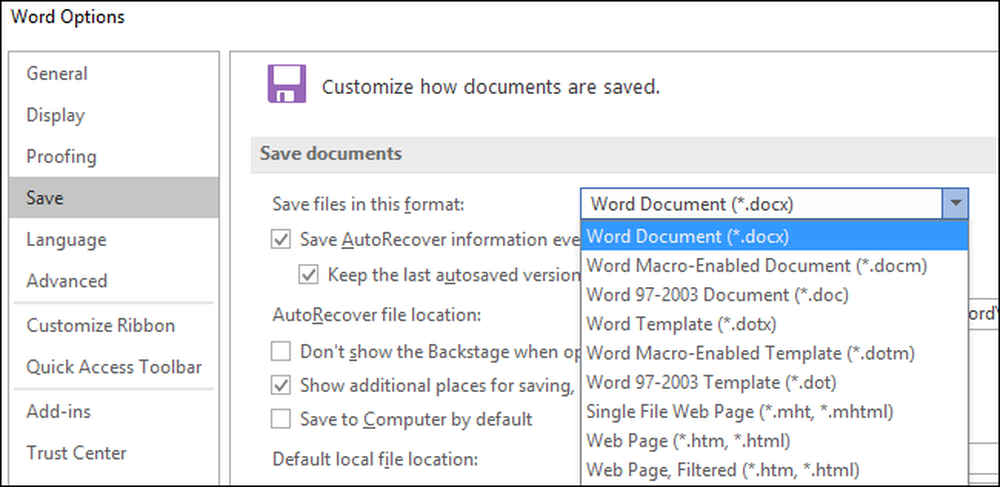Collapse the file format dropdown arrow
1000x487 pixels.
[x=955, y=204]
